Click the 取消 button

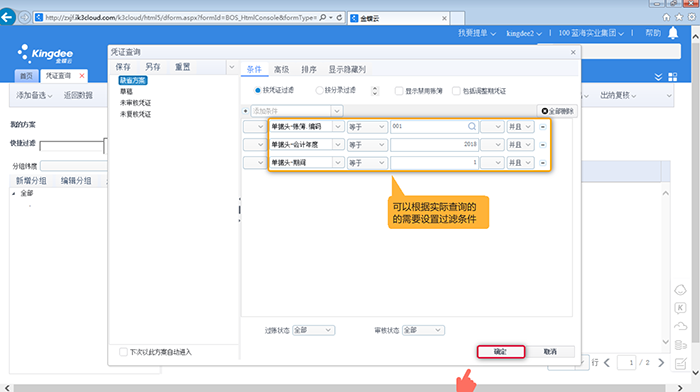[550, 352]
